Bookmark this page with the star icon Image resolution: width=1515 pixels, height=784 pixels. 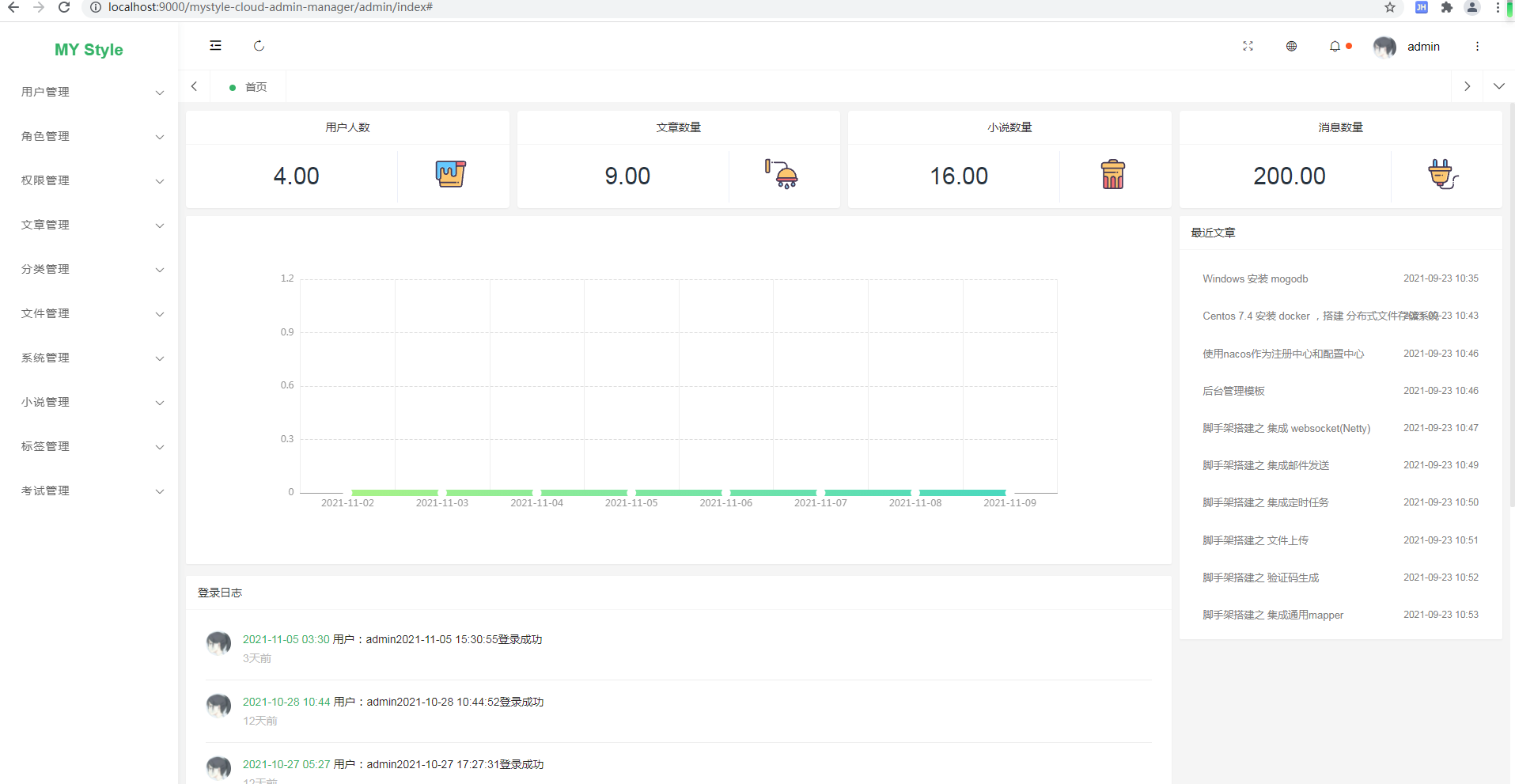click(x=1390, y=8)
